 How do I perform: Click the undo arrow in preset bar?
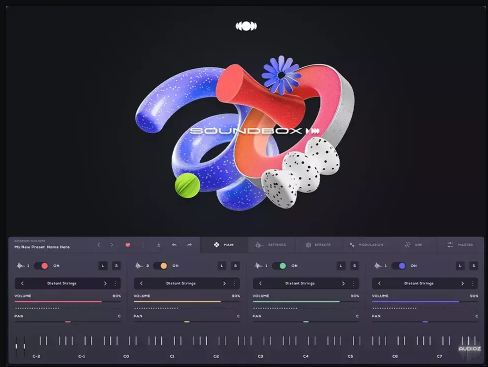99,245
